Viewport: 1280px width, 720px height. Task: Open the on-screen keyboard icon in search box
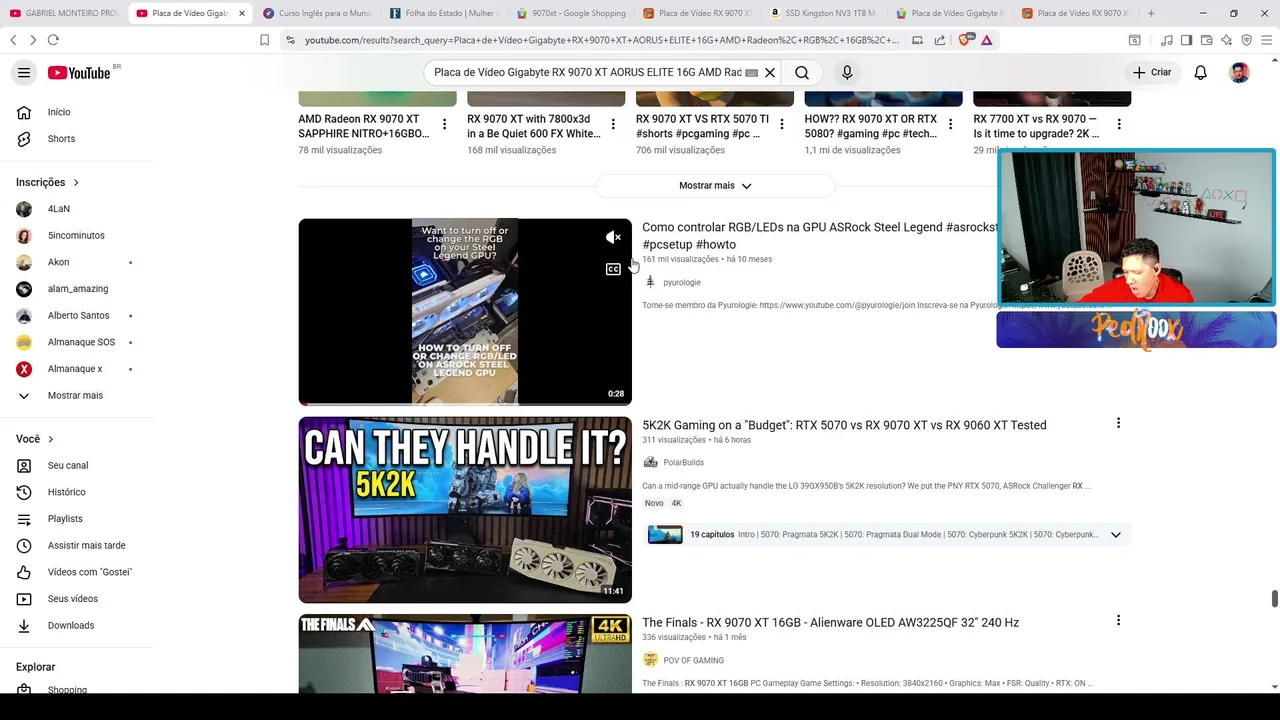tap(752, 73)
